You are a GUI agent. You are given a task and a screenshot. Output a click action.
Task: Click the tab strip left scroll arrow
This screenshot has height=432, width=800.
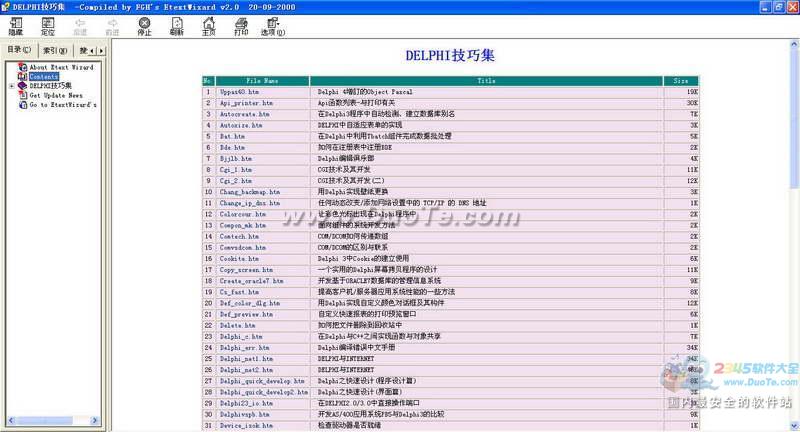(92, 50)
